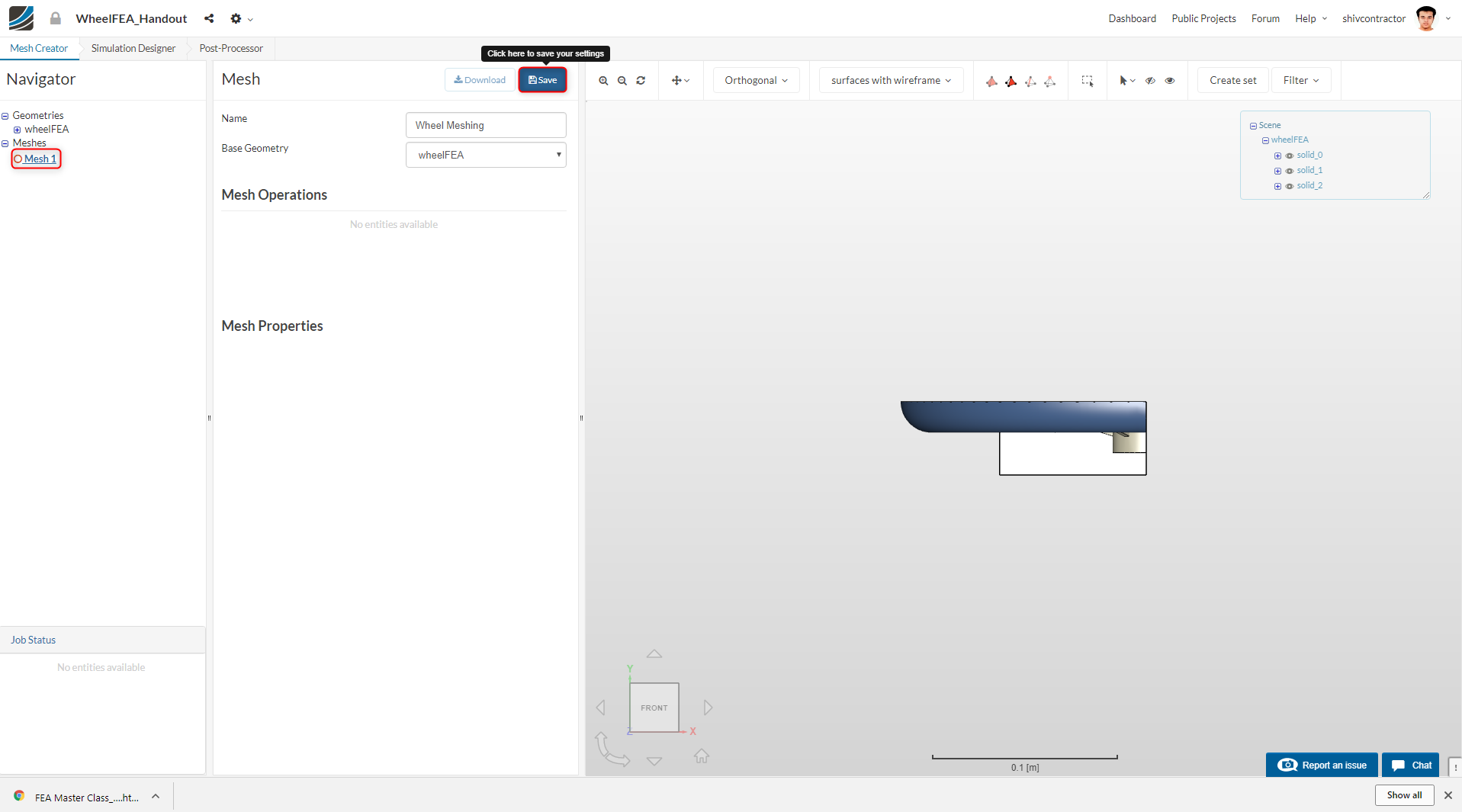Switch to the Simulation Designer tab
The image size is (1462, 812).
(x=133, y=48)
